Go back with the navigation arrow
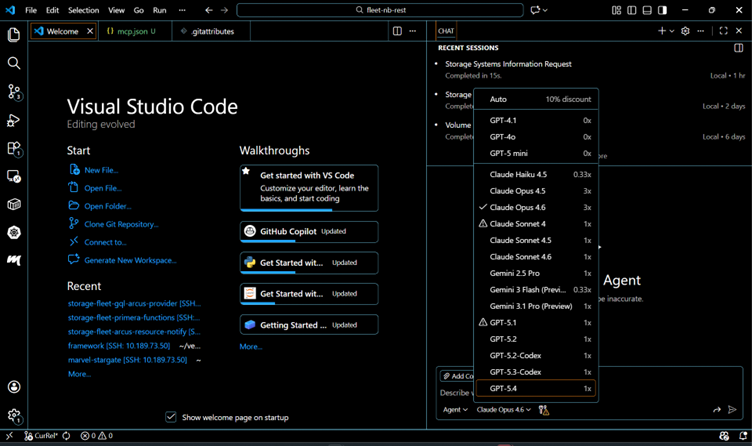 coord(208,10)
